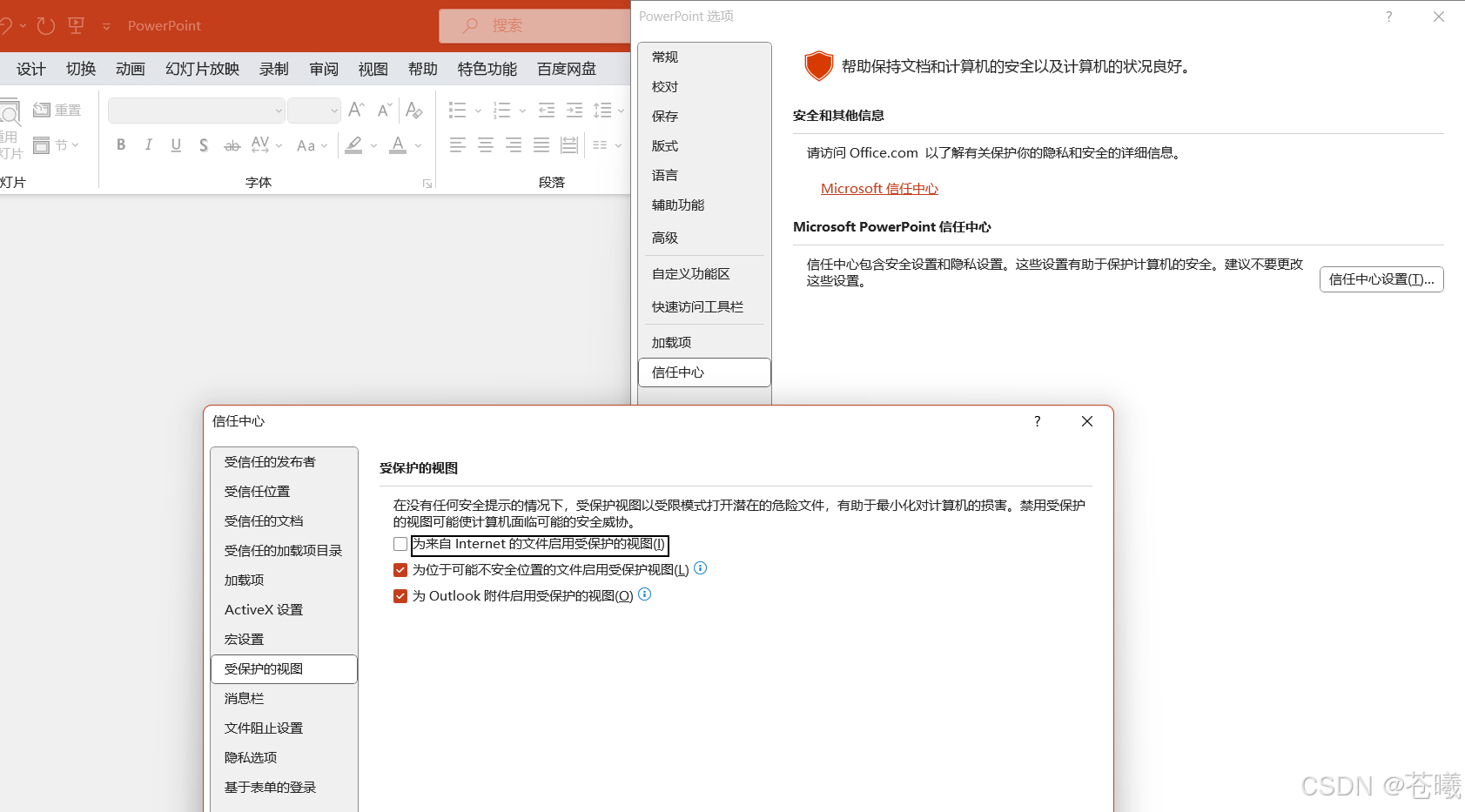Image resolution: width=1465 pixels, height=812 pixels.
Task: Click the Numbering list icon
Action: (x=502, y=111)
